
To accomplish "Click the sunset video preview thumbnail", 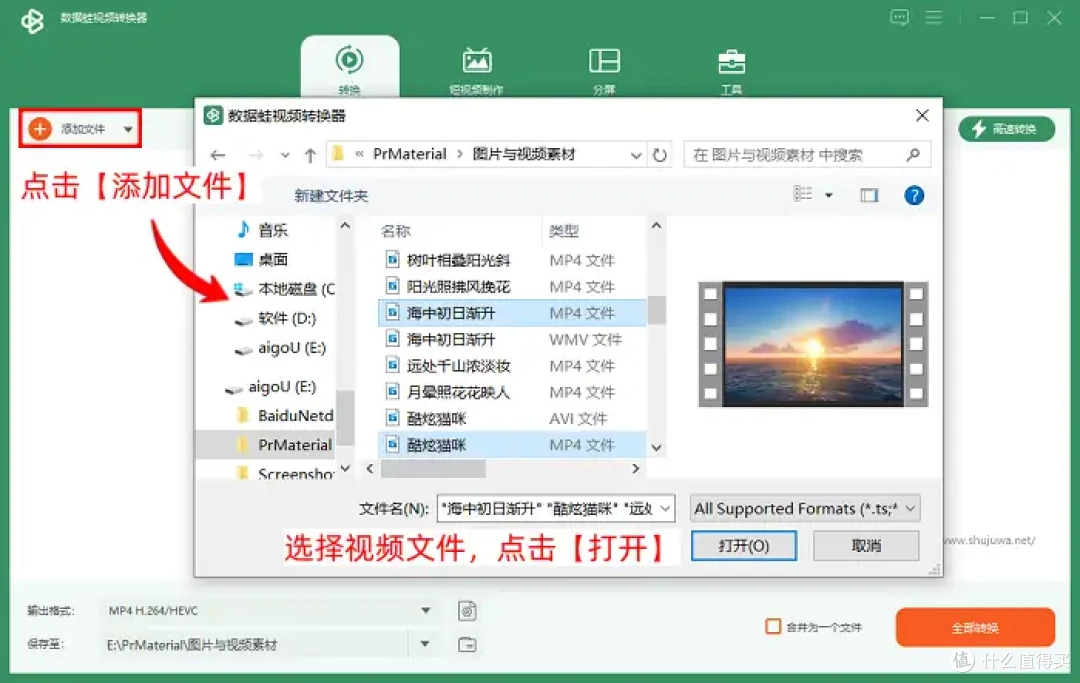I will coord(813,344).
